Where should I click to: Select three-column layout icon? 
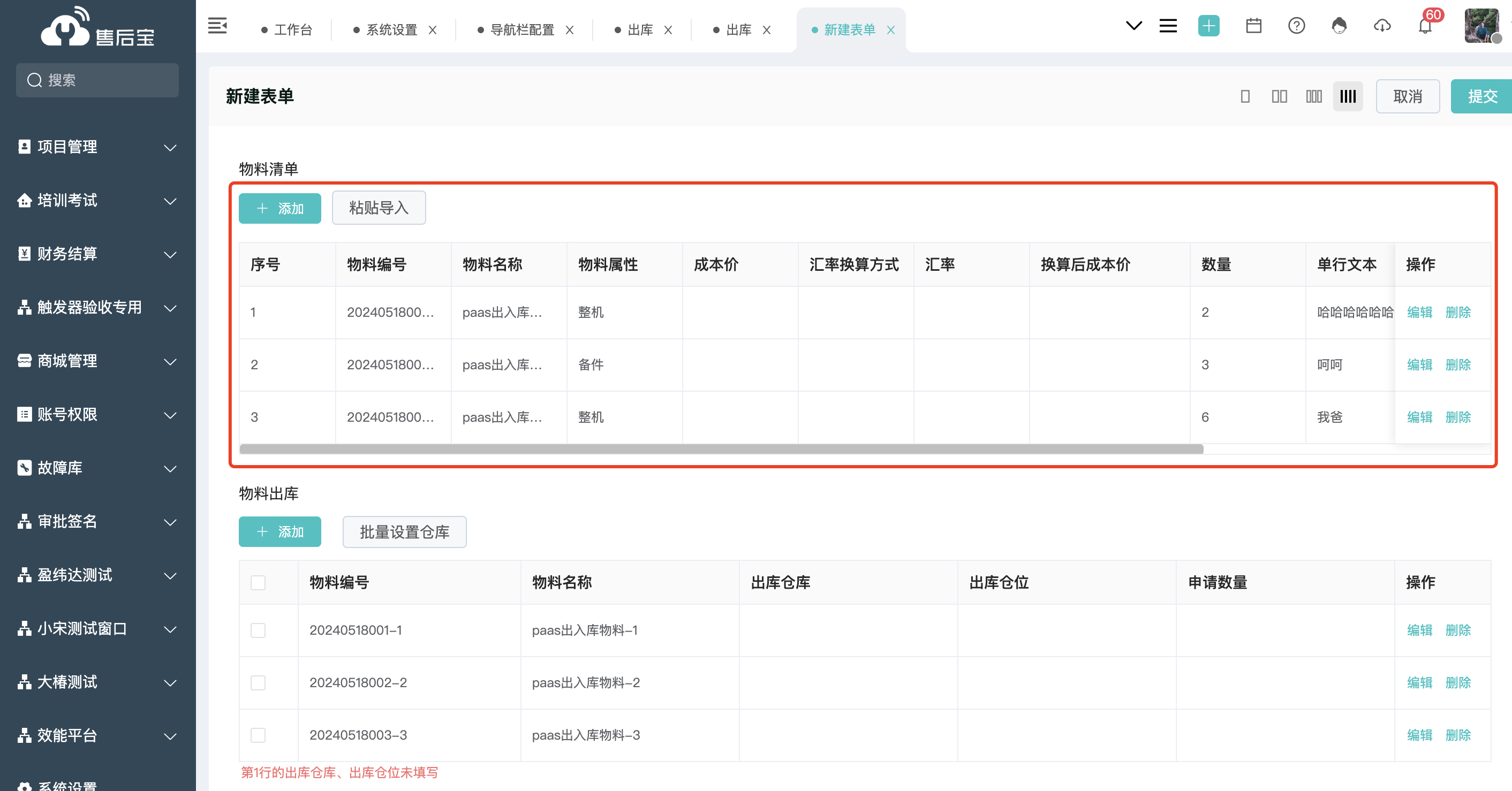(x=1313, y=96)
